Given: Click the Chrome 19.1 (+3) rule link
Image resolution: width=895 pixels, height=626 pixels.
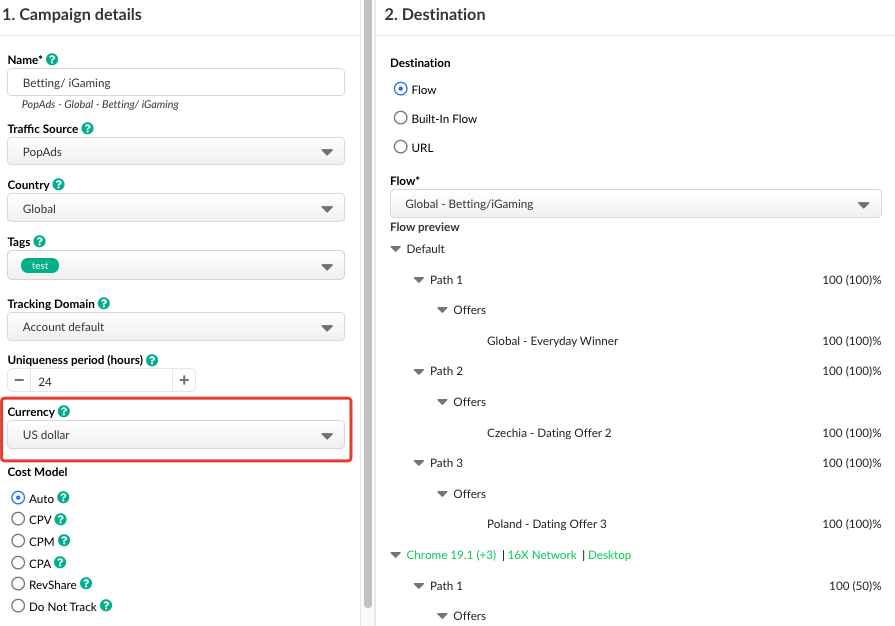Looking at the screenshot, I should (x=448, y=555).
